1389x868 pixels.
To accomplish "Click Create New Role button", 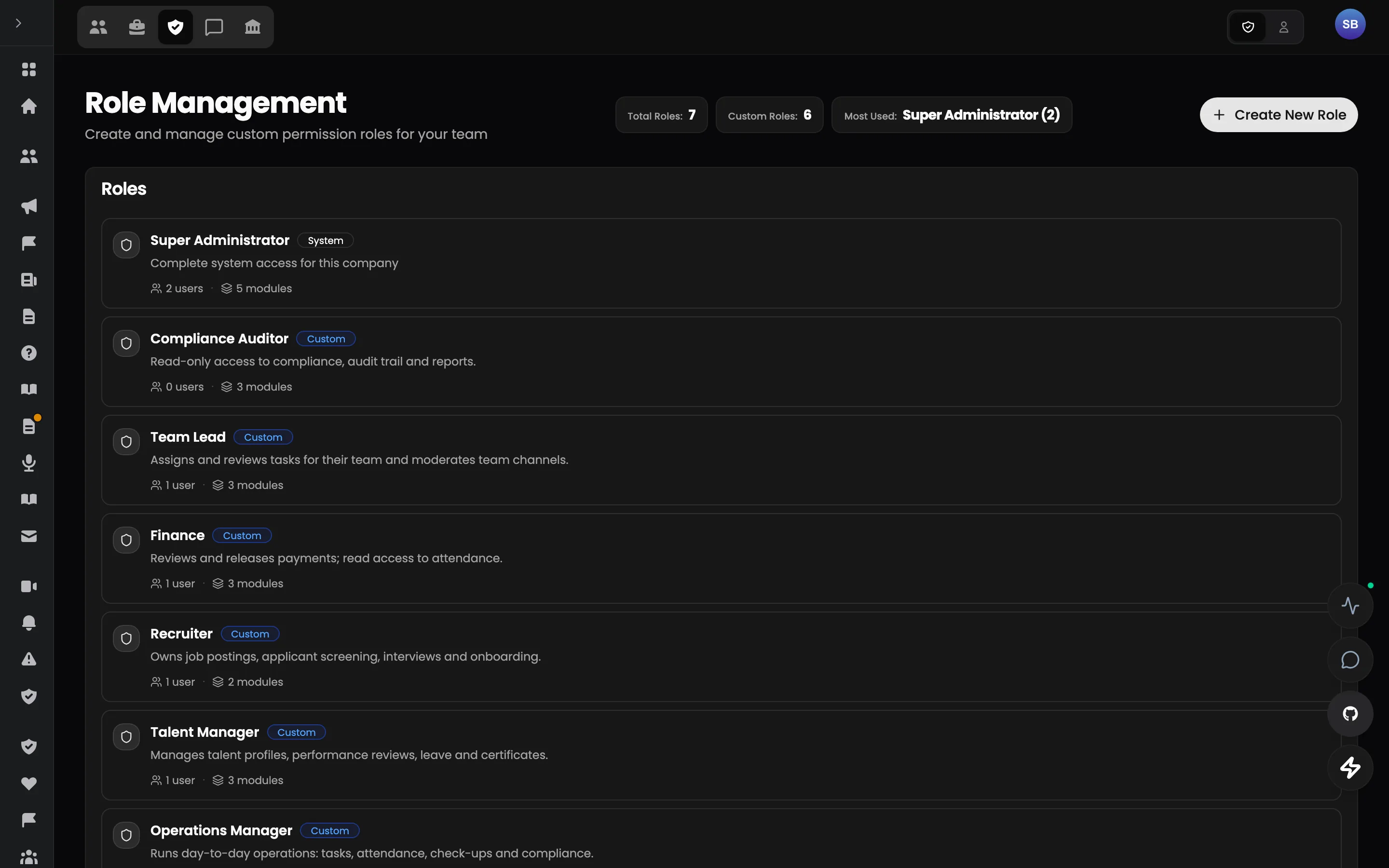I will [1278, 115].
